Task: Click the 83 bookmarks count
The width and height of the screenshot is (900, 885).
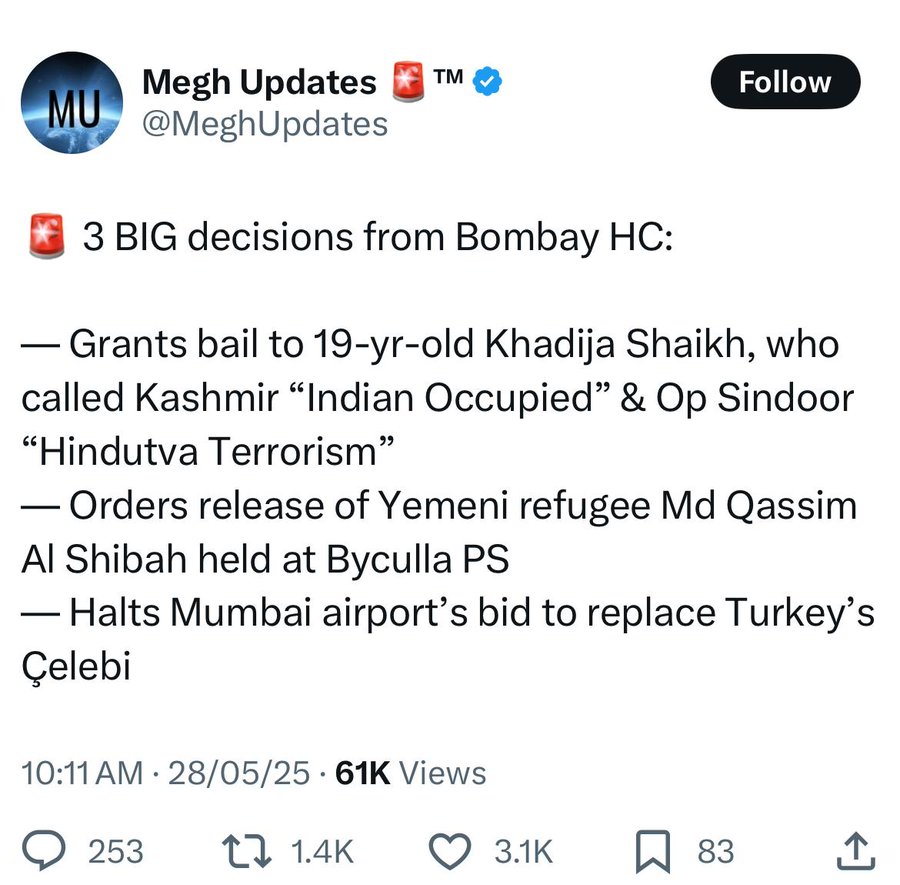Action: [x=715, y=851]
